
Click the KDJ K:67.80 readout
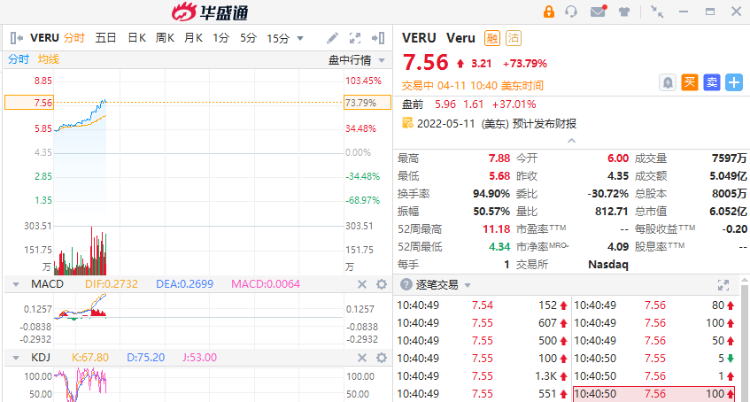tap(90, 357)
